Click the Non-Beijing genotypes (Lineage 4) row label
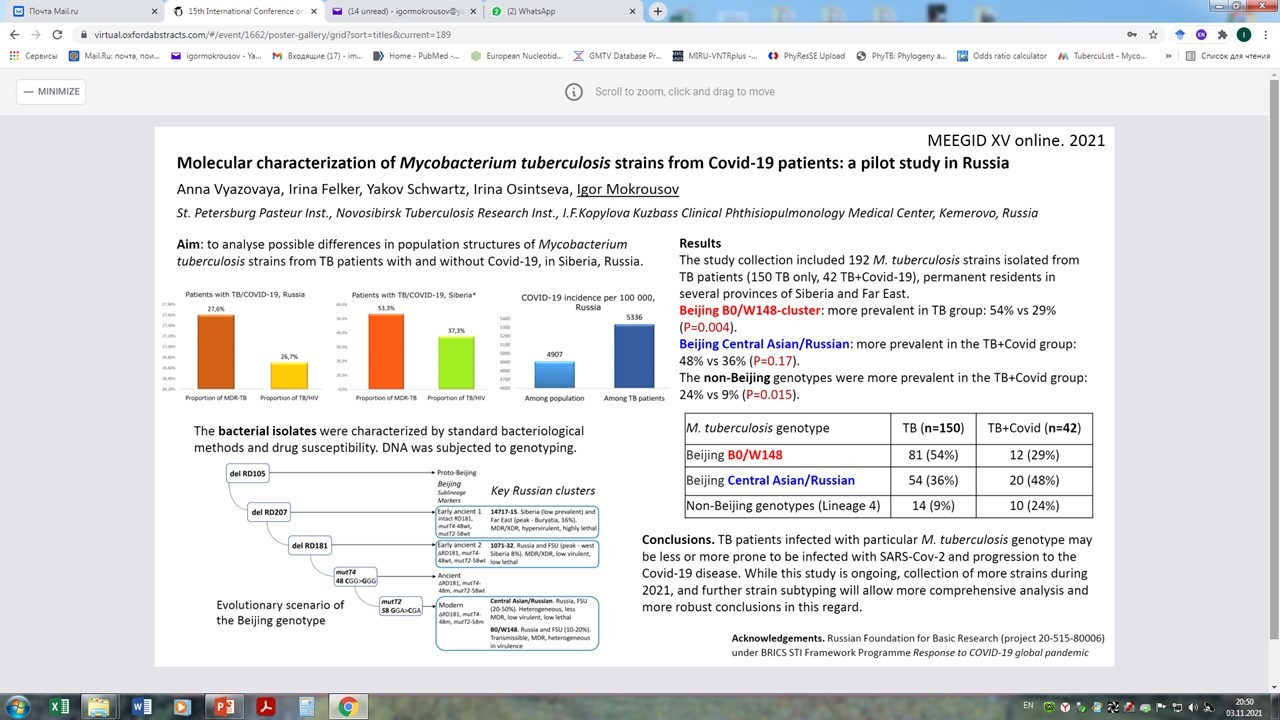 pyautogui.click(x=783, y=506)
